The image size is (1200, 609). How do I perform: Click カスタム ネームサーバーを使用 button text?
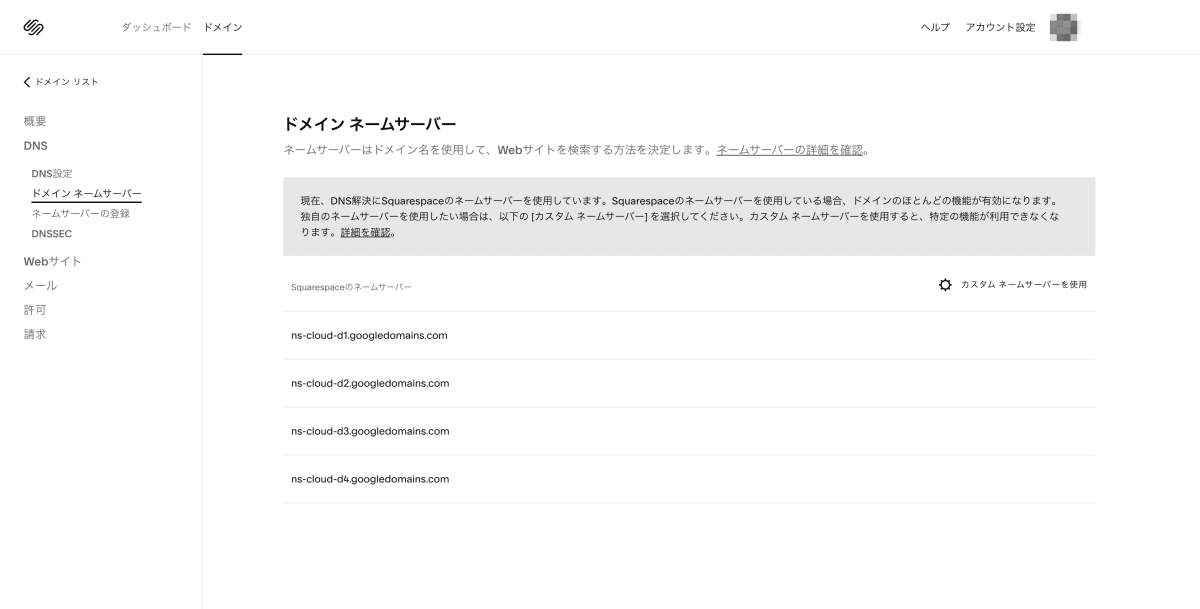1024,285
